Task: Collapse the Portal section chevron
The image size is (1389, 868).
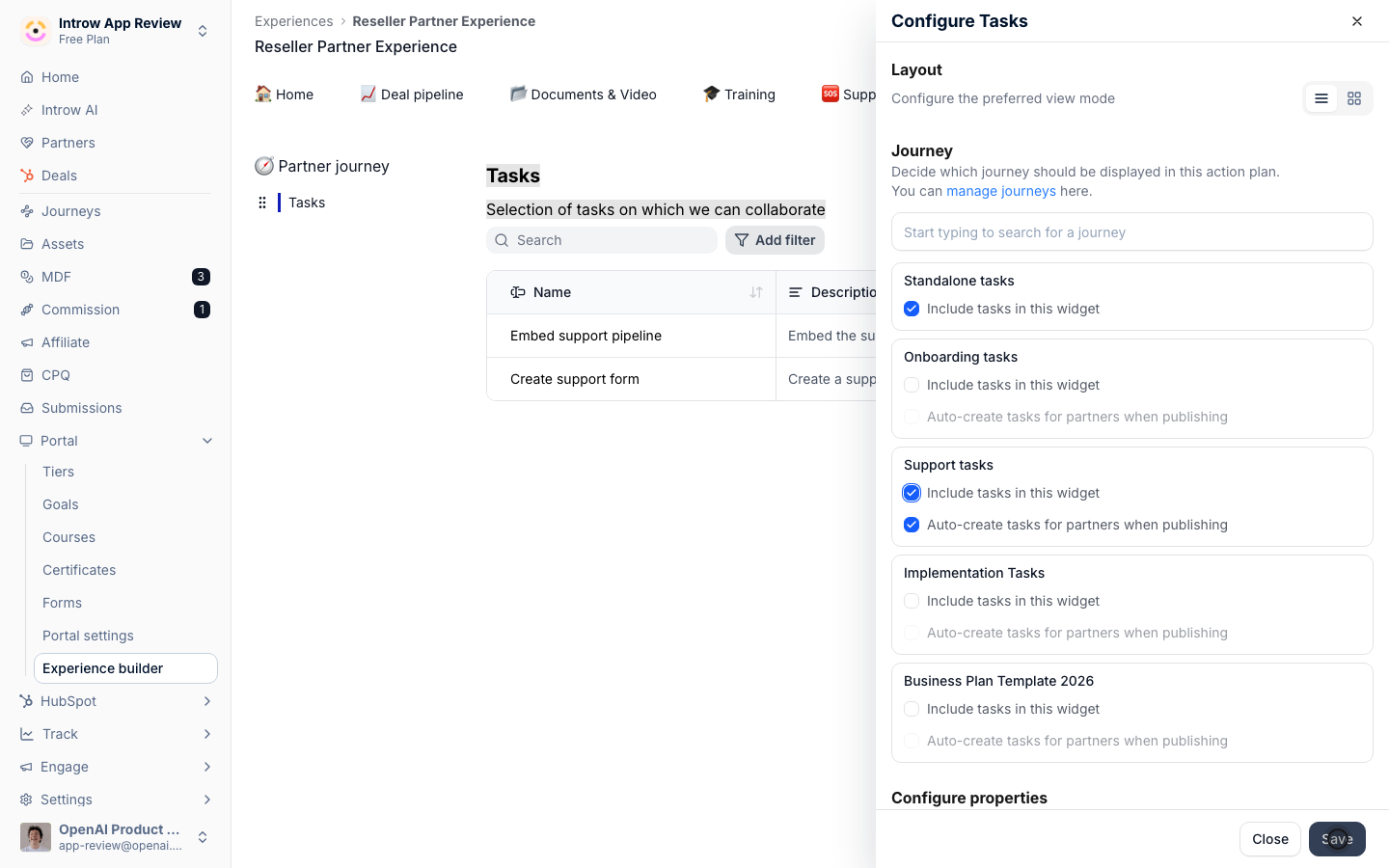Action: [x=207, y=441]
